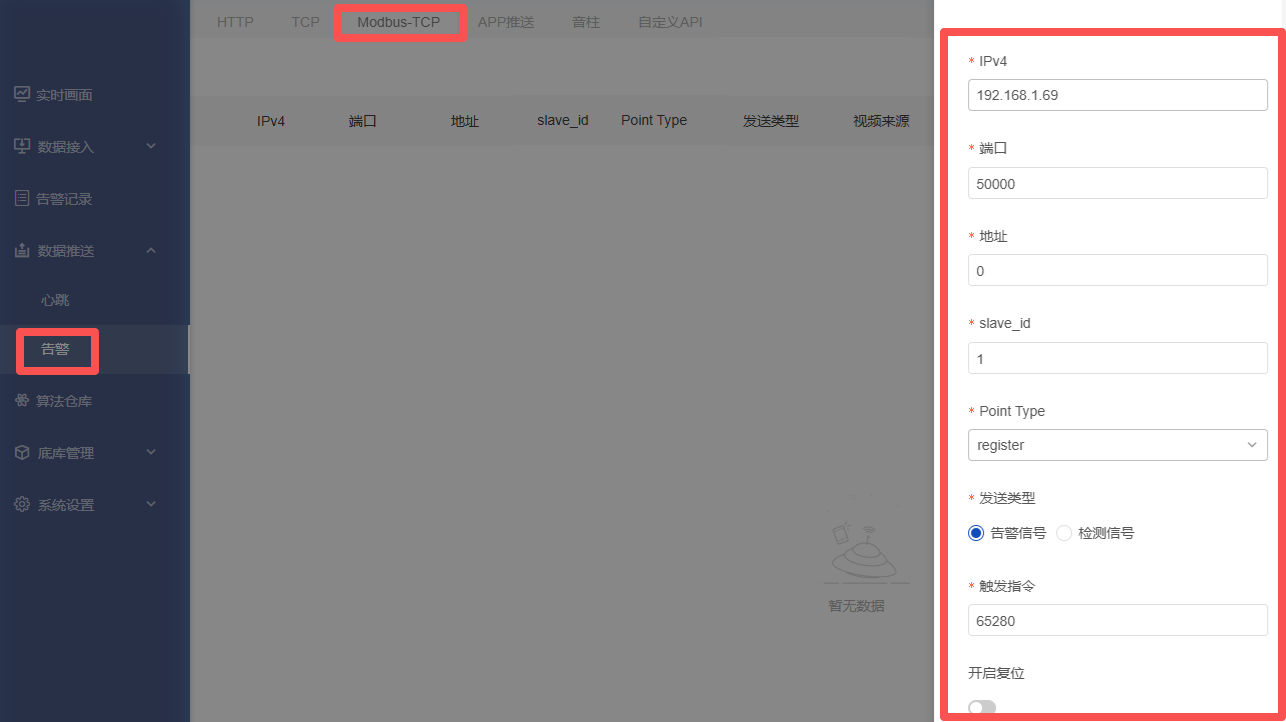Select the 检测信号 radio button
The width and height of the screenshot is (1286, 722).
pos(1064,533)
